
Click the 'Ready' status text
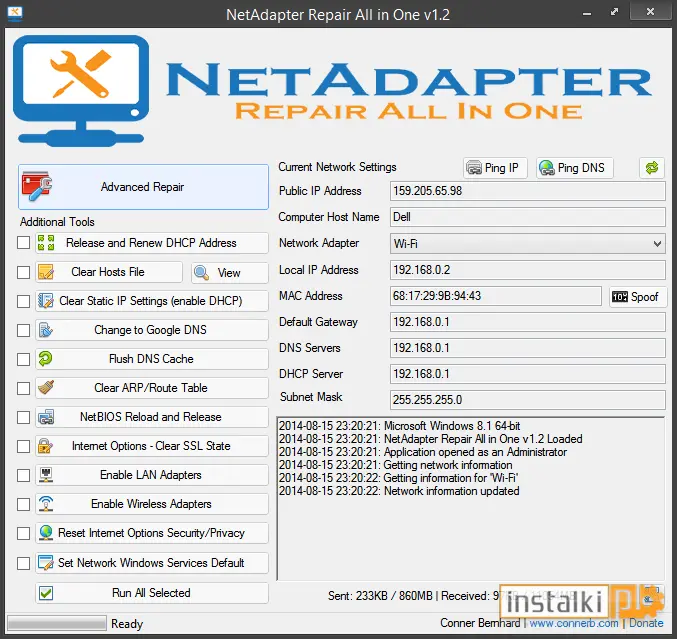point(127,624)
